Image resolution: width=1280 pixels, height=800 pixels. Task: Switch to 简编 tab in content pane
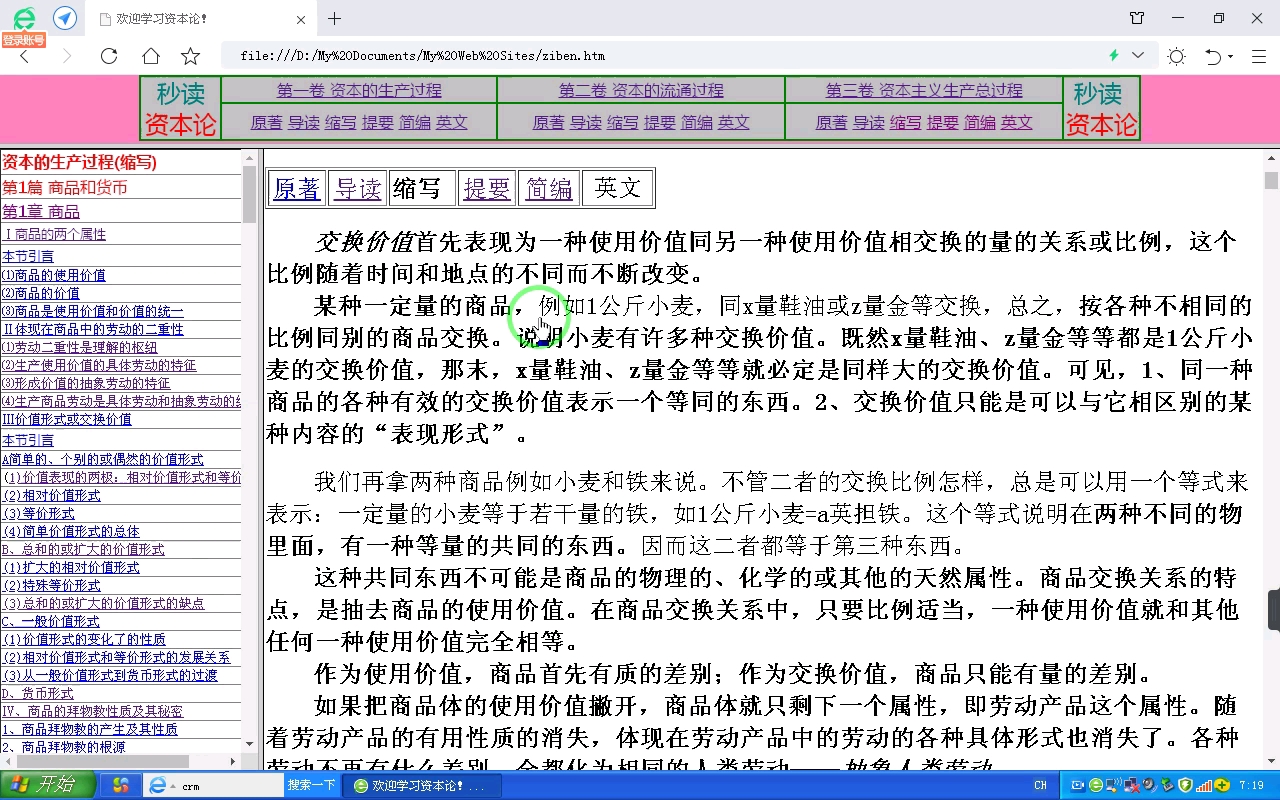549,188
